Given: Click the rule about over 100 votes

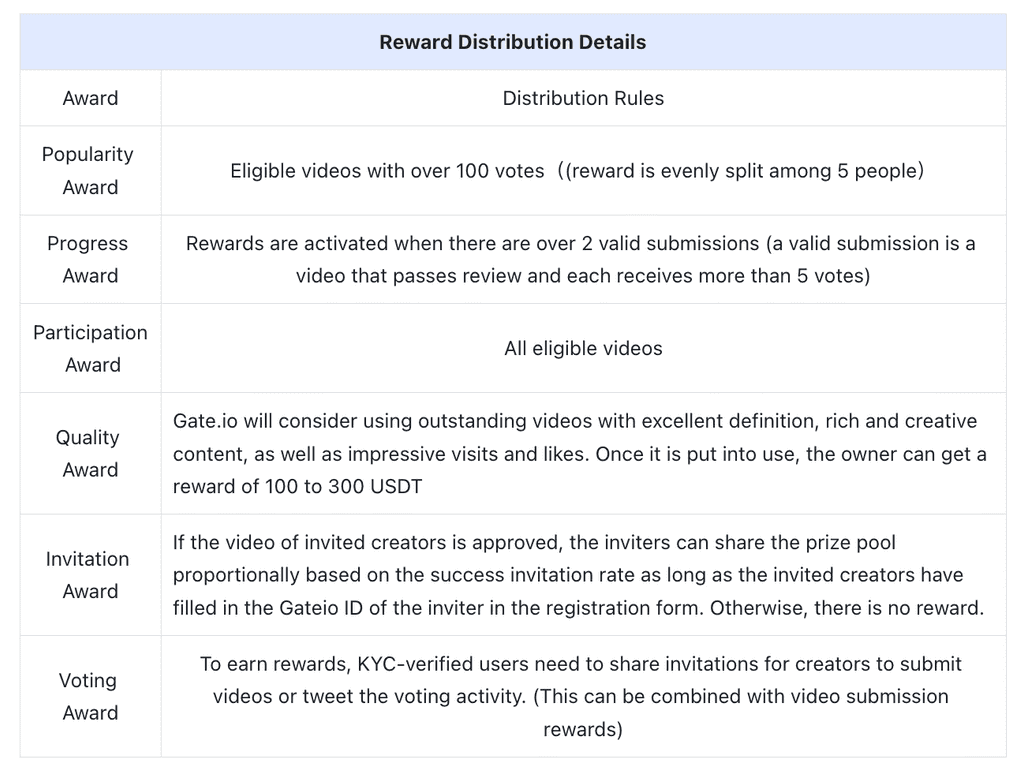Looking at the screenshot, I should point(390,171).
